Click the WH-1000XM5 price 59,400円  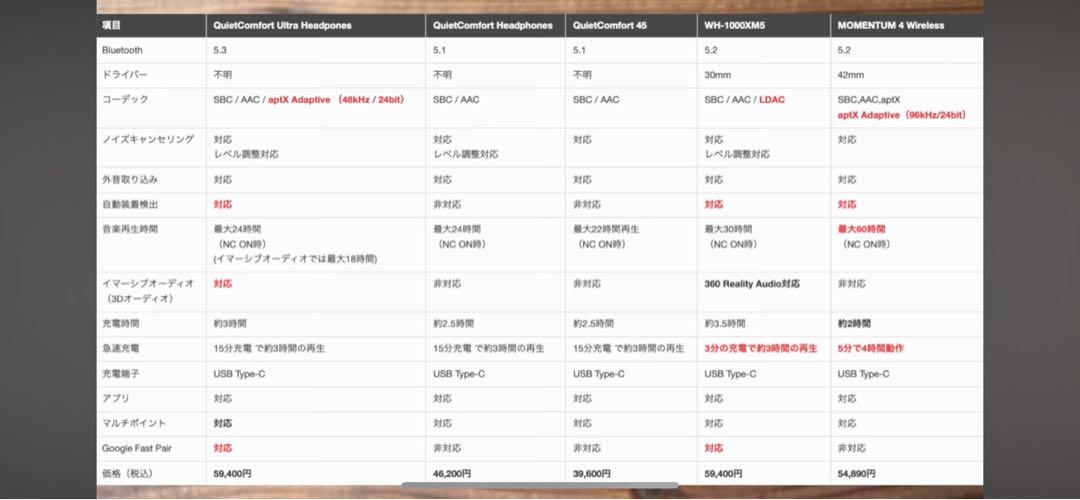click(723, 474)
